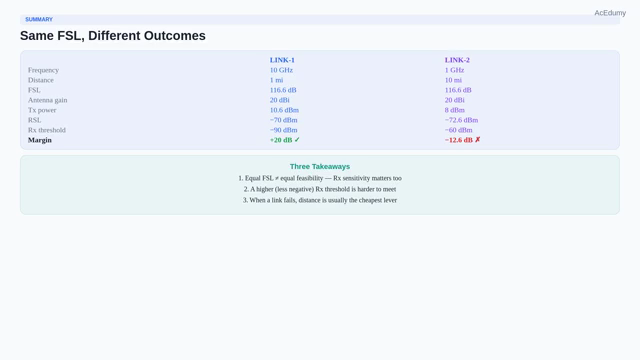Click the green check mark beside +20 dB
Image resolution: width=640 pixels, height=360 pixels.
pos(297,140)
